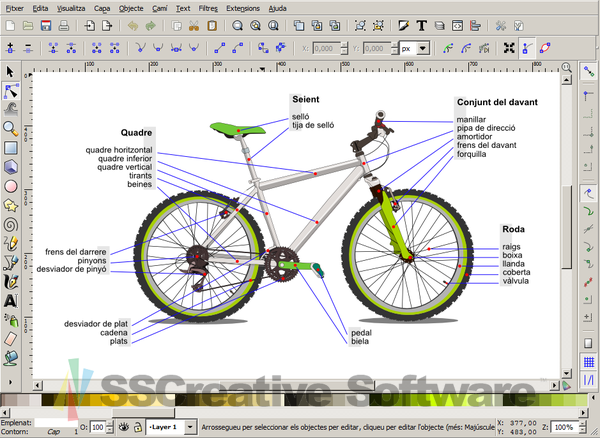Undo with the curved left arrow icon
The height and width of the screenshot is (438, 600).
(133, 26)
